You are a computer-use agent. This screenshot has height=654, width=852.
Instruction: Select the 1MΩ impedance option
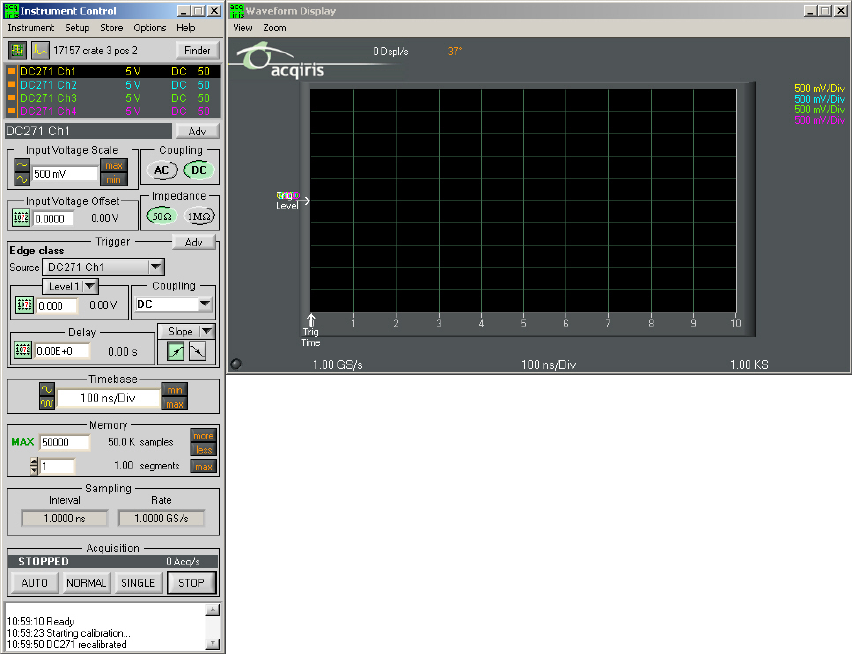199,216
